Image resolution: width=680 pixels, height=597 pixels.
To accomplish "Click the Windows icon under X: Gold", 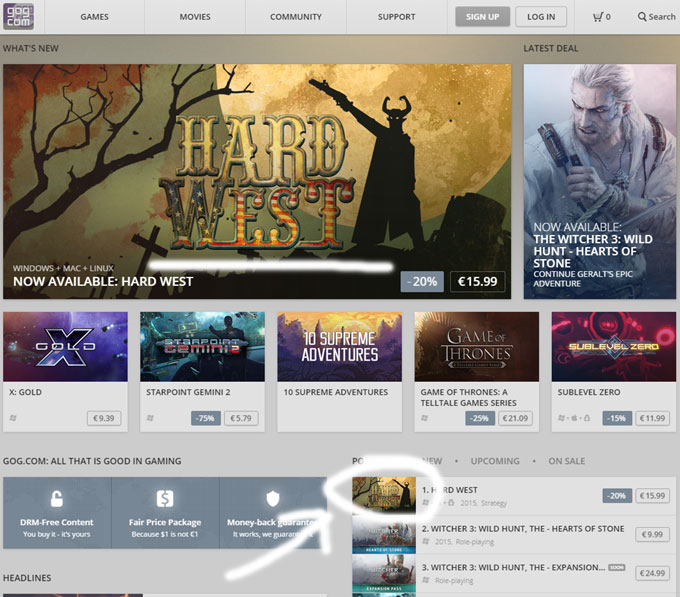I will click(13, 418).
